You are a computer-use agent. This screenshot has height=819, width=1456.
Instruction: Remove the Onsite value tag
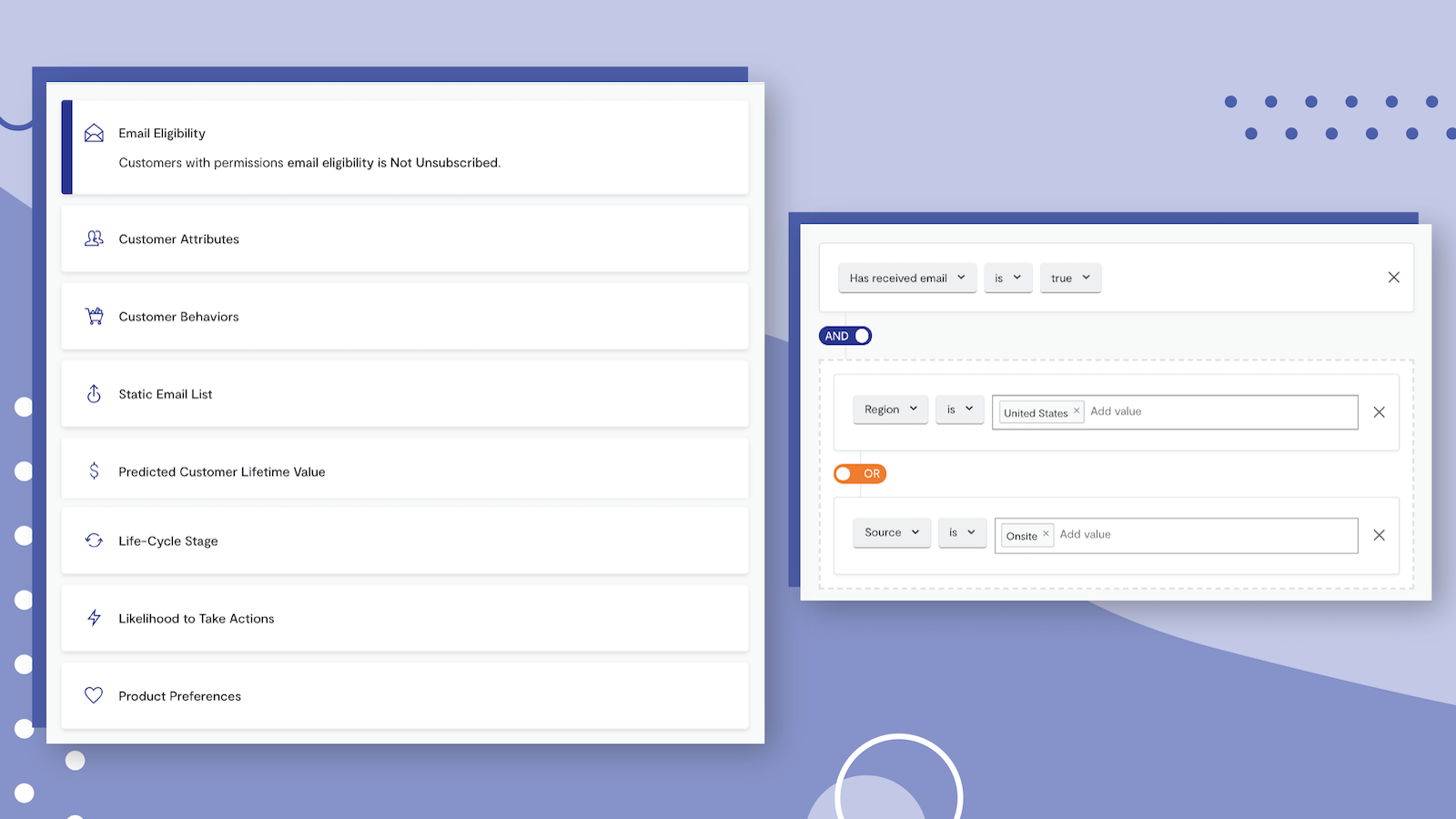1046,534
